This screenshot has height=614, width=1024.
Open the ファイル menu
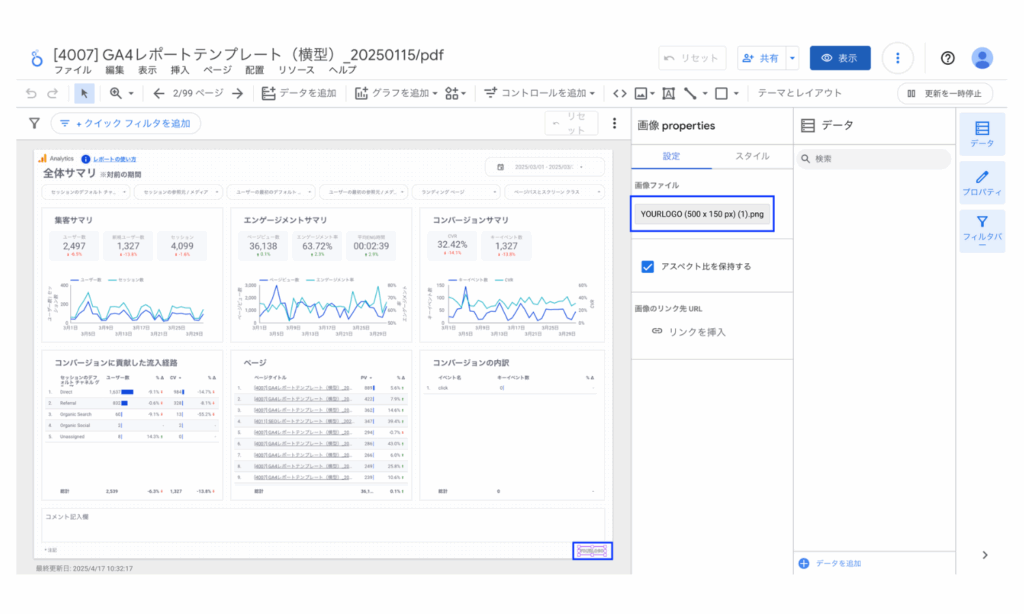pyautogui.click(x=72, y=70)
